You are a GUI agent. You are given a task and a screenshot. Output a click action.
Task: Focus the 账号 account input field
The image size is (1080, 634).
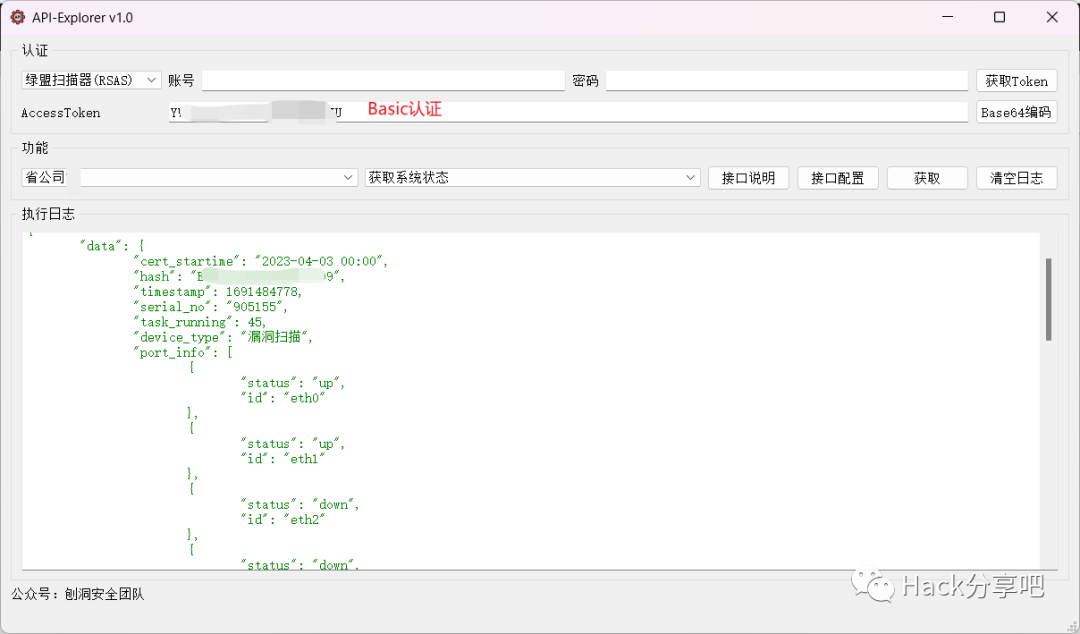pos(383,81)
